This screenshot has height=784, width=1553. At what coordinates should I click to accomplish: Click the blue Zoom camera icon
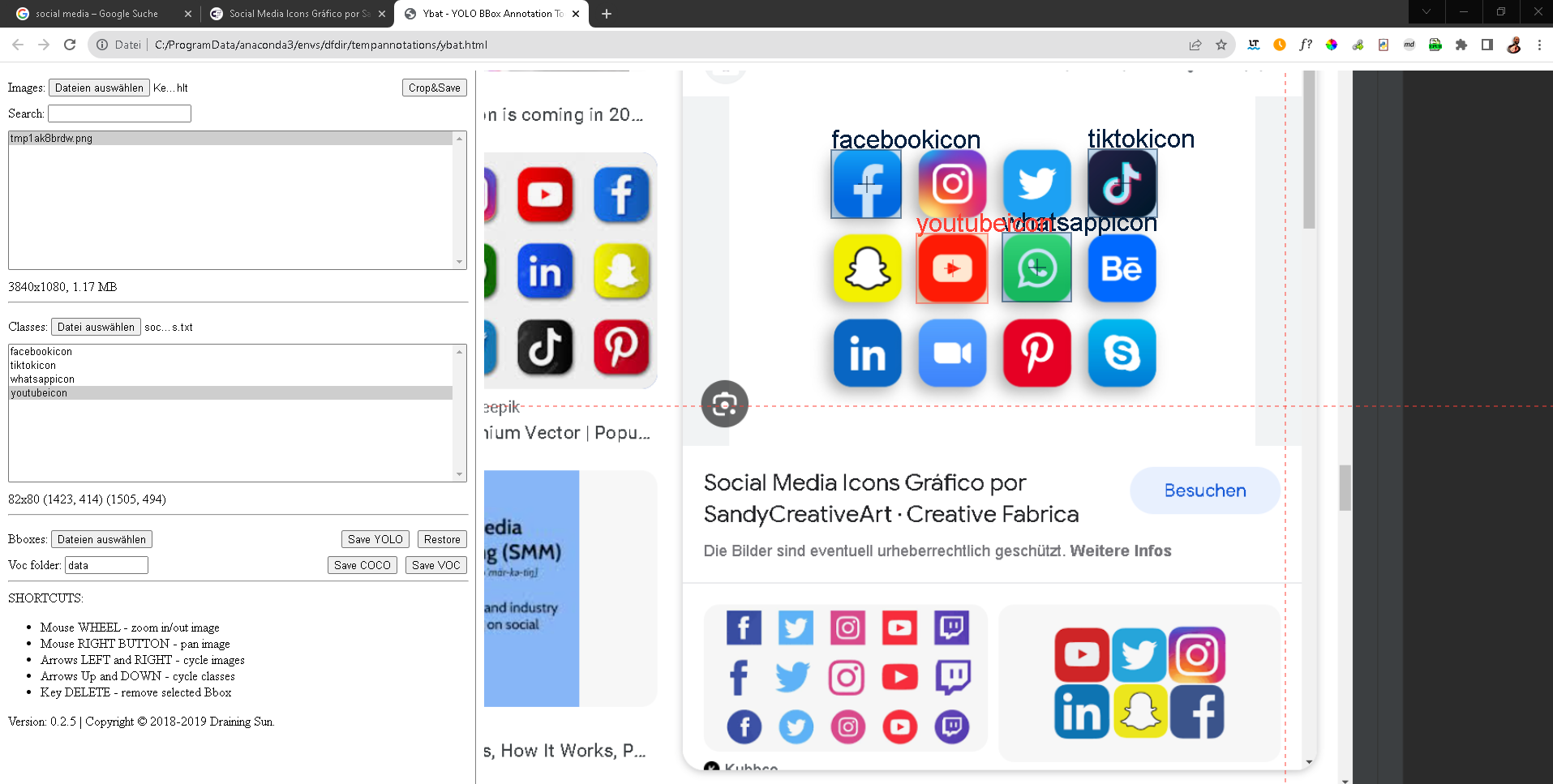(952, 353)
